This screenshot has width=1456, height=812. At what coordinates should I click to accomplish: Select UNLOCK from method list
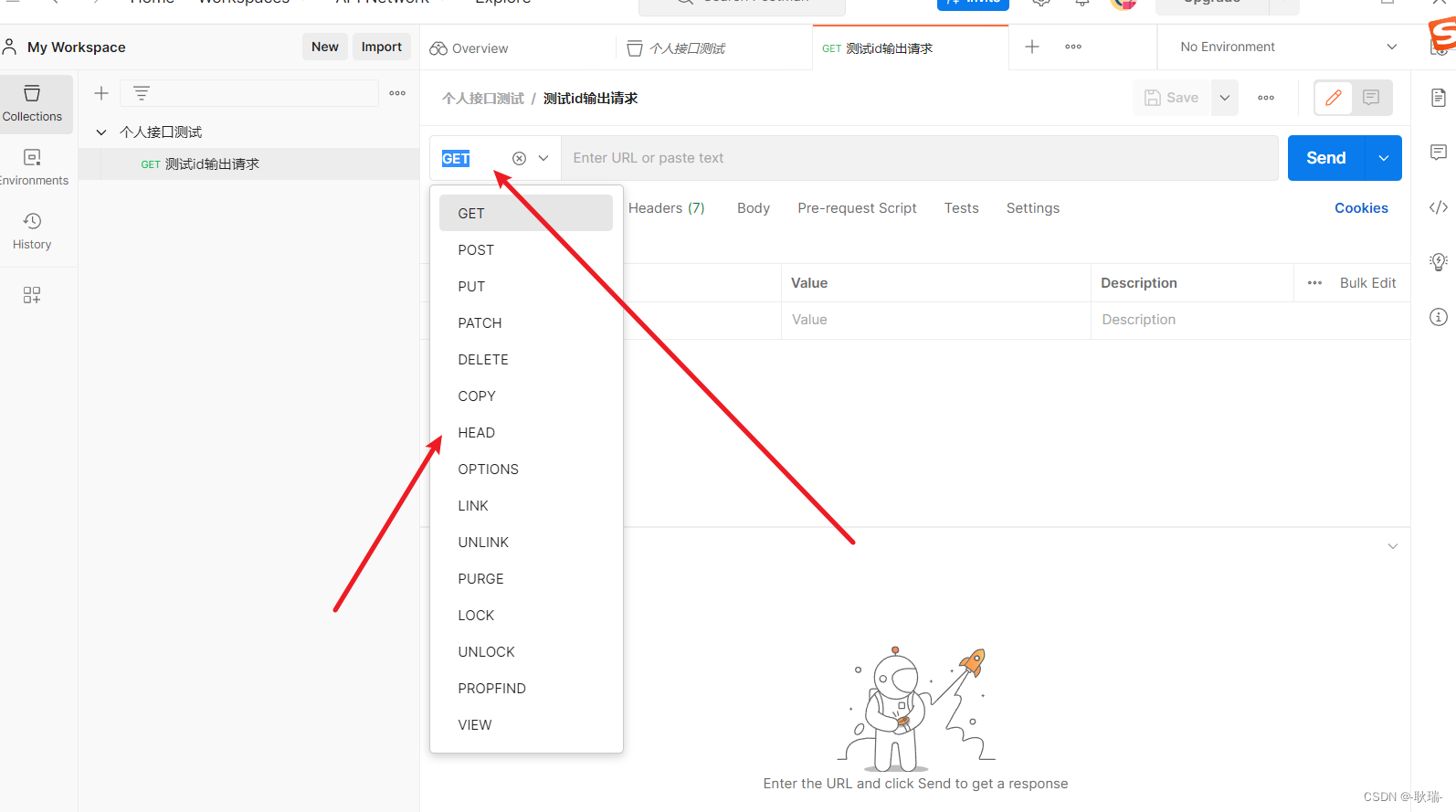tap(526, 651)
